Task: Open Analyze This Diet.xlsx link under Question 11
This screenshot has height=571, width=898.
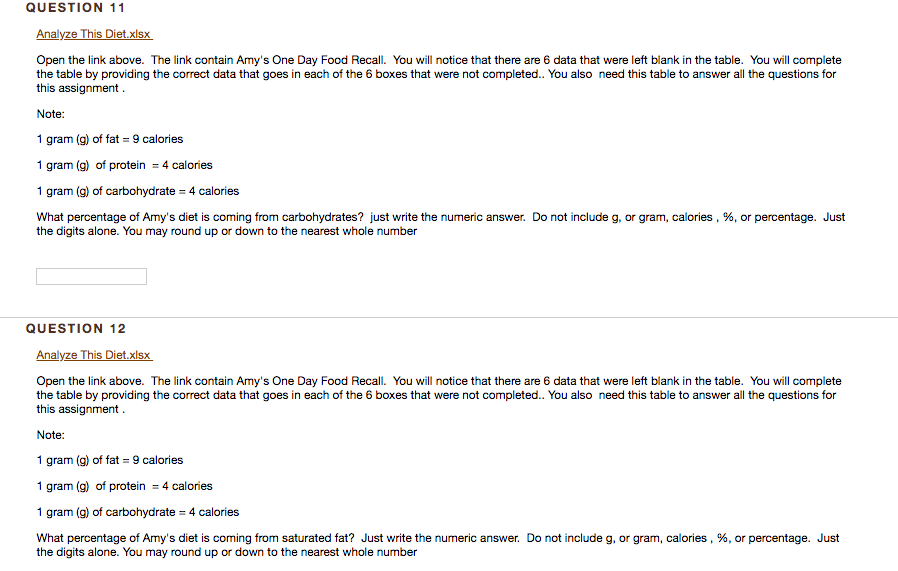Action: click(x=94, y=34)
